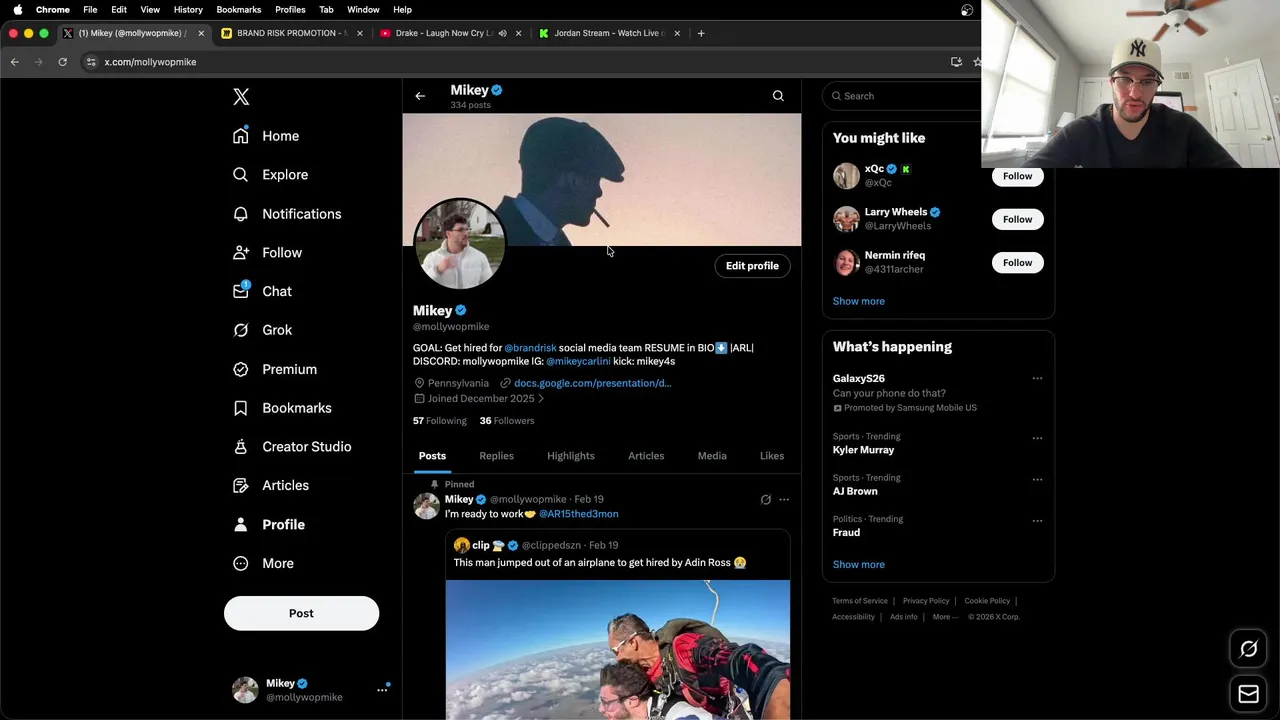Open the 36 Followers list
This screenshot has height=720, width=1280.
pyautogui.click(x=507, y=421)
